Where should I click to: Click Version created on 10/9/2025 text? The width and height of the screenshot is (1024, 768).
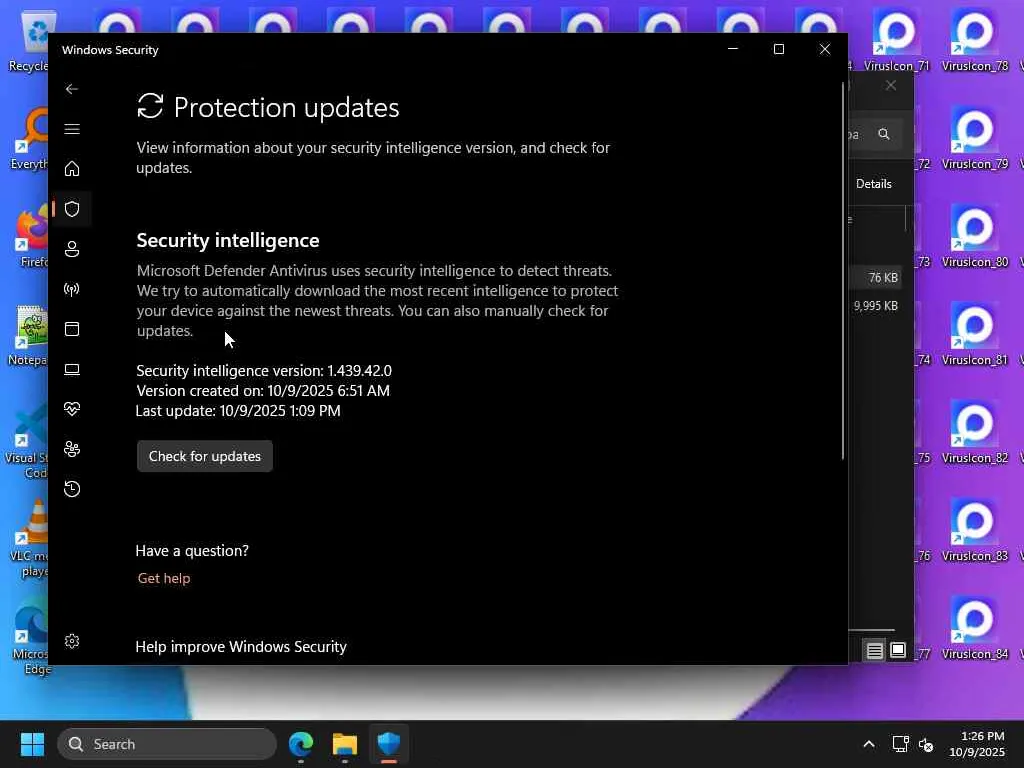pos(263,391)
